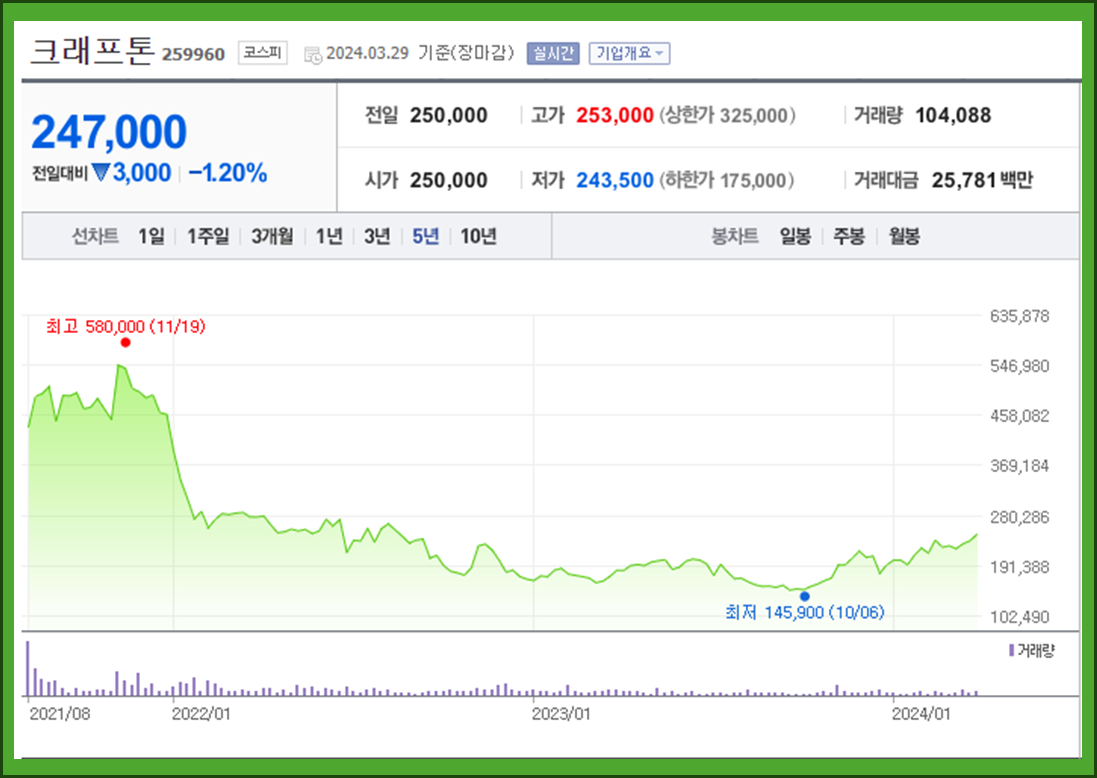Select the 1주일 line chart period
Image resolution: width=1097 pixels, height=778 pixels.
[x=208, y=236]
